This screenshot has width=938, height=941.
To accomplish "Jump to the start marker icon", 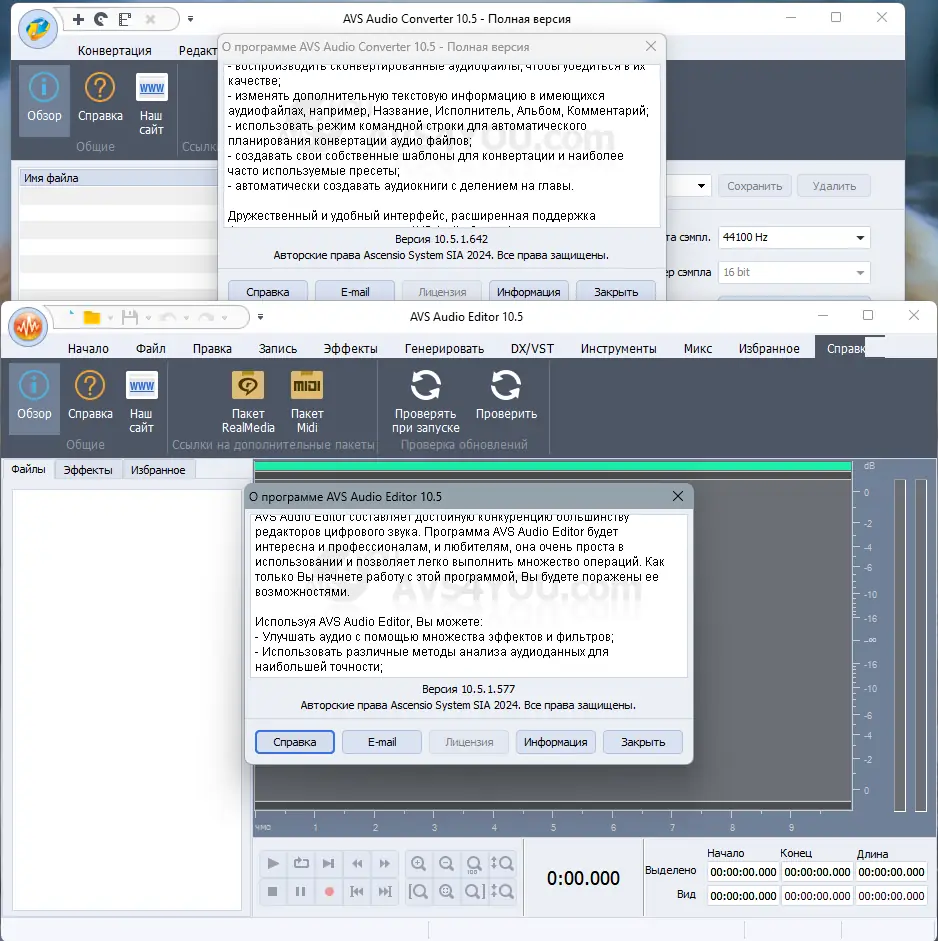I will coord(357,891).
